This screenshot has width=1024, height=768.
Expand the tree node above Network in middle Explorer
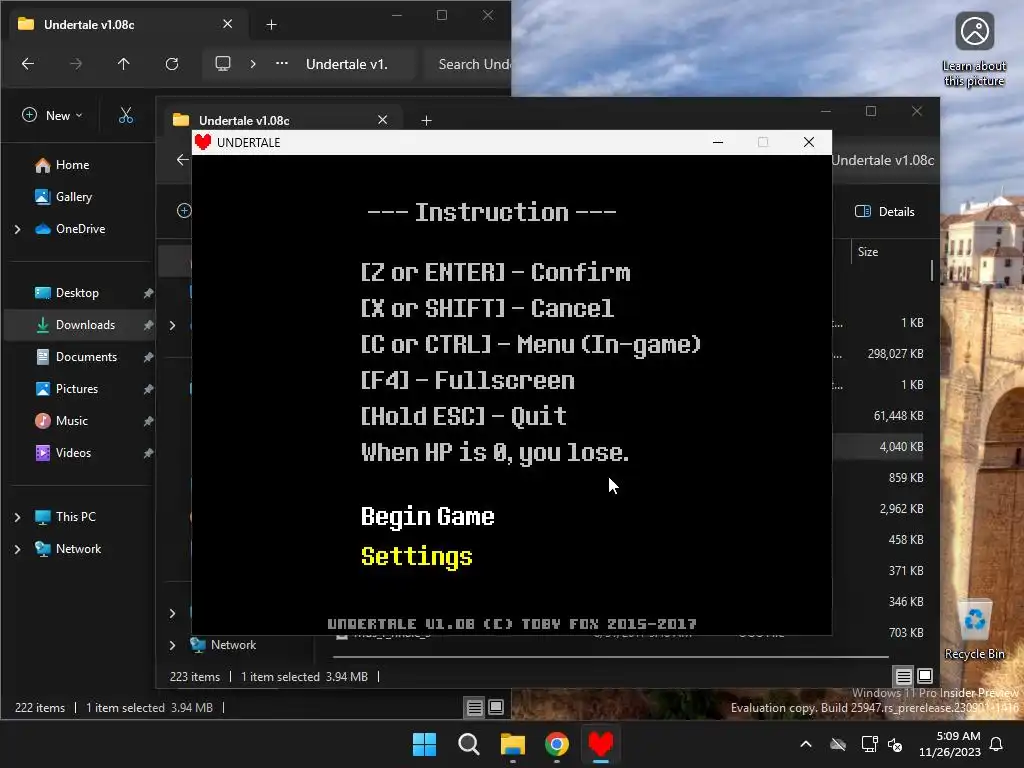pyautogui.click(x=172, y=613)
